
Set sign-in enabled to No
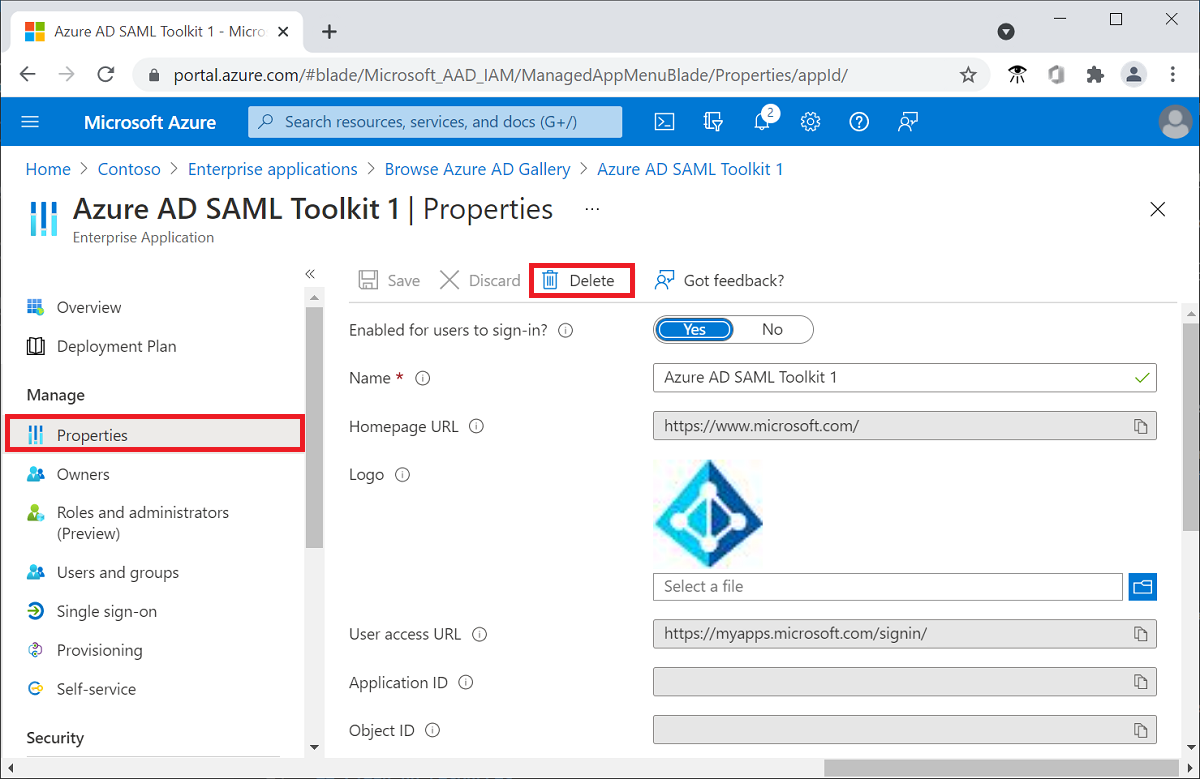point(772,330)
